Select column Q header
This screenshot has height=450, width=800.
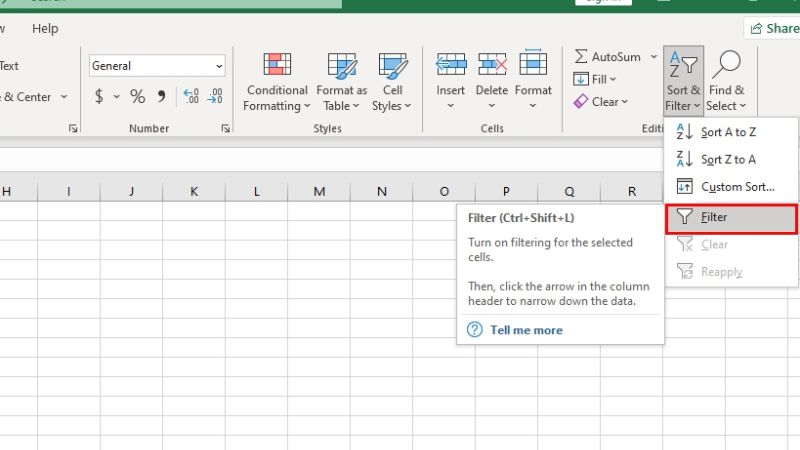point(569,191)
